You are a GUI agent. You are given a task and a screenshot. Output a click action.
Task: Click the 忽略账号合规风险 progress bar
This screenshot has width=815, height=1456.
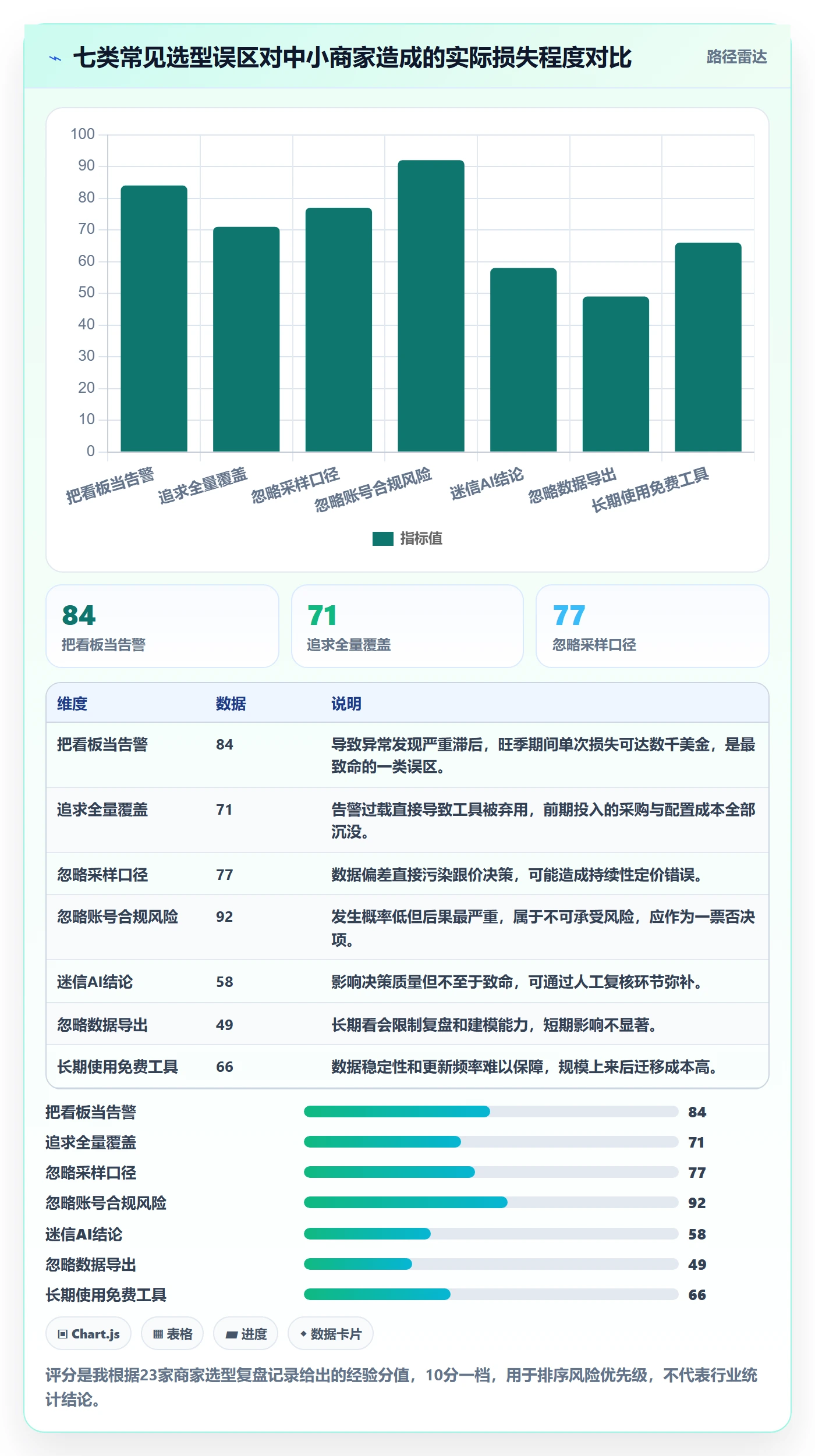pyautogui.click(x=491, y=1202)
